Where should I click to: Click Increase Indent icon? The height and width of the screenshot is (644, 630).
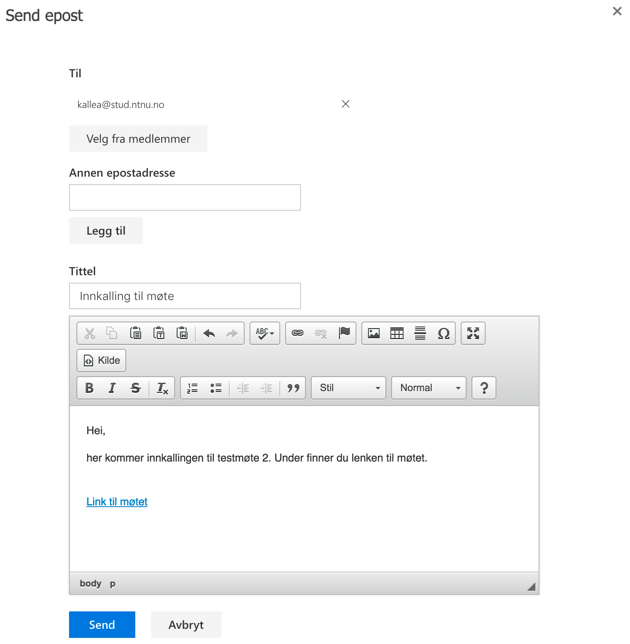266,388
